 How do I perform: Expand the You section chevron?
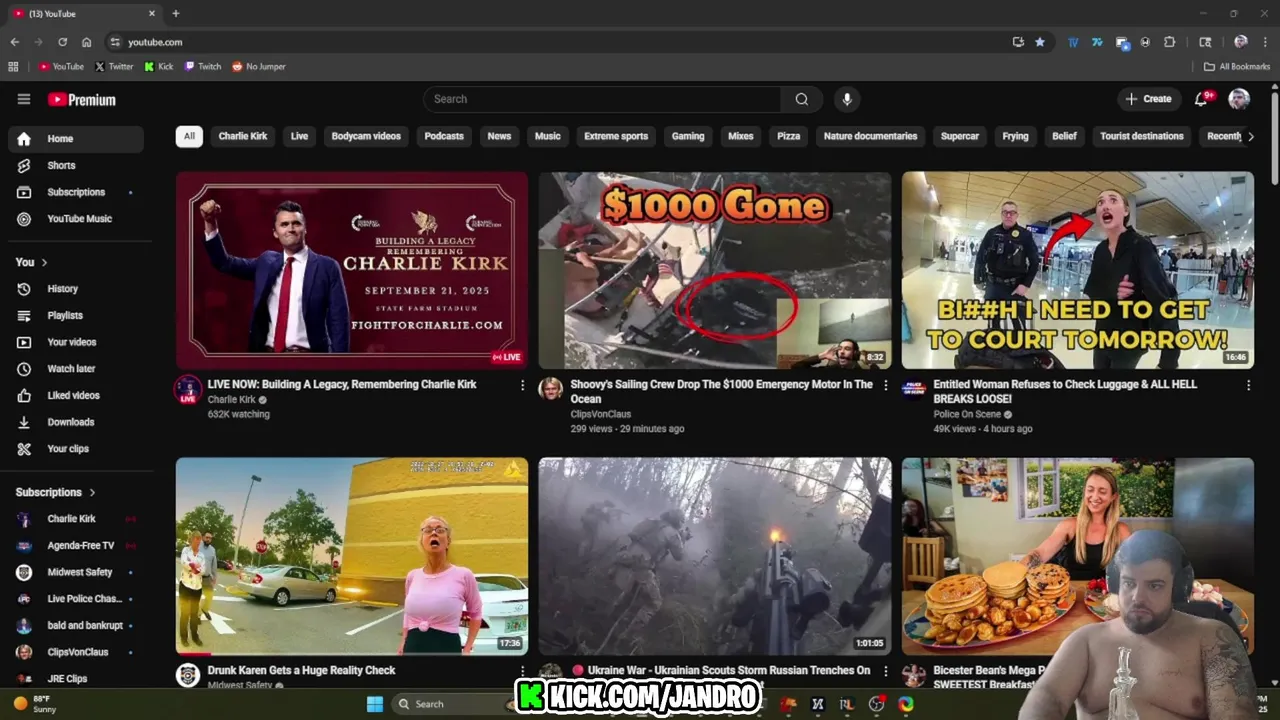click(x=44, y=262)
